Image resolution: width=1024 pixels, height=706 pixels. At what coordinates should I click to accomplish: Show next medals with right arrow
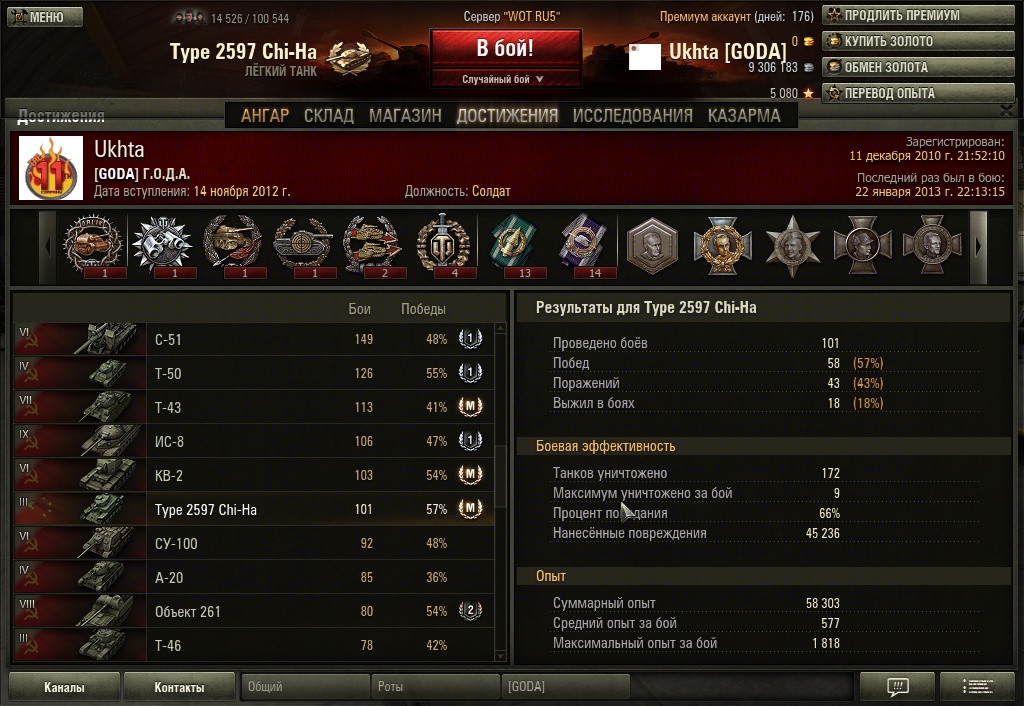(978, 247)
